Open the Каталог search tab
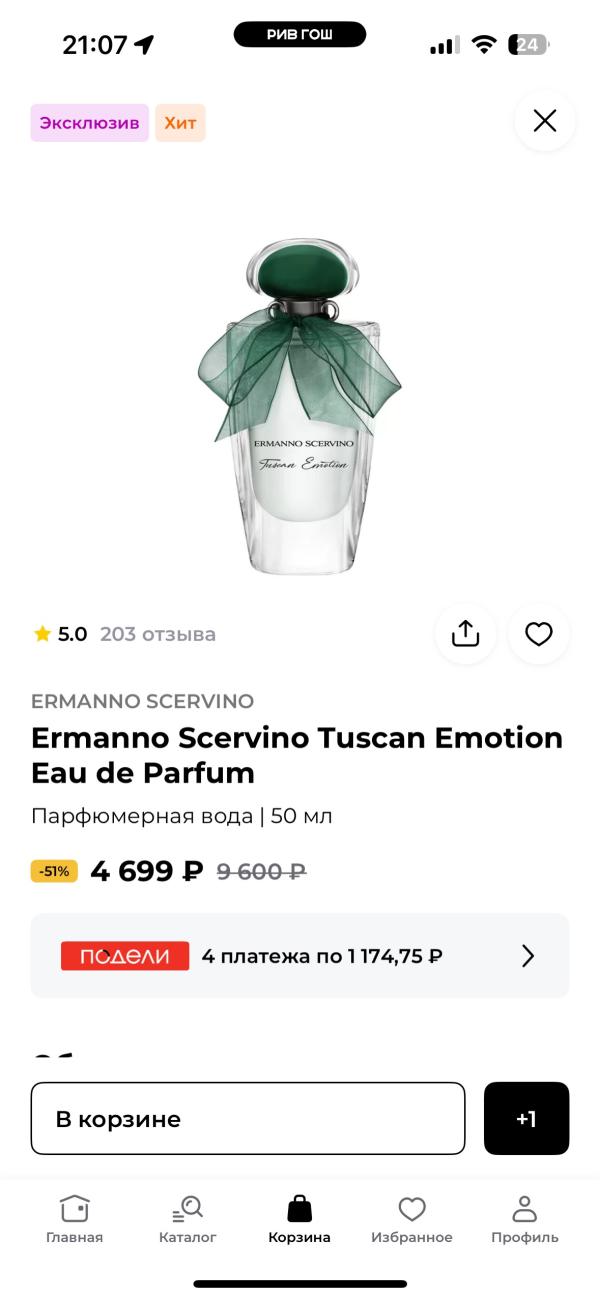Viewport: 600px width, 1300px height. click(187, 1220)
